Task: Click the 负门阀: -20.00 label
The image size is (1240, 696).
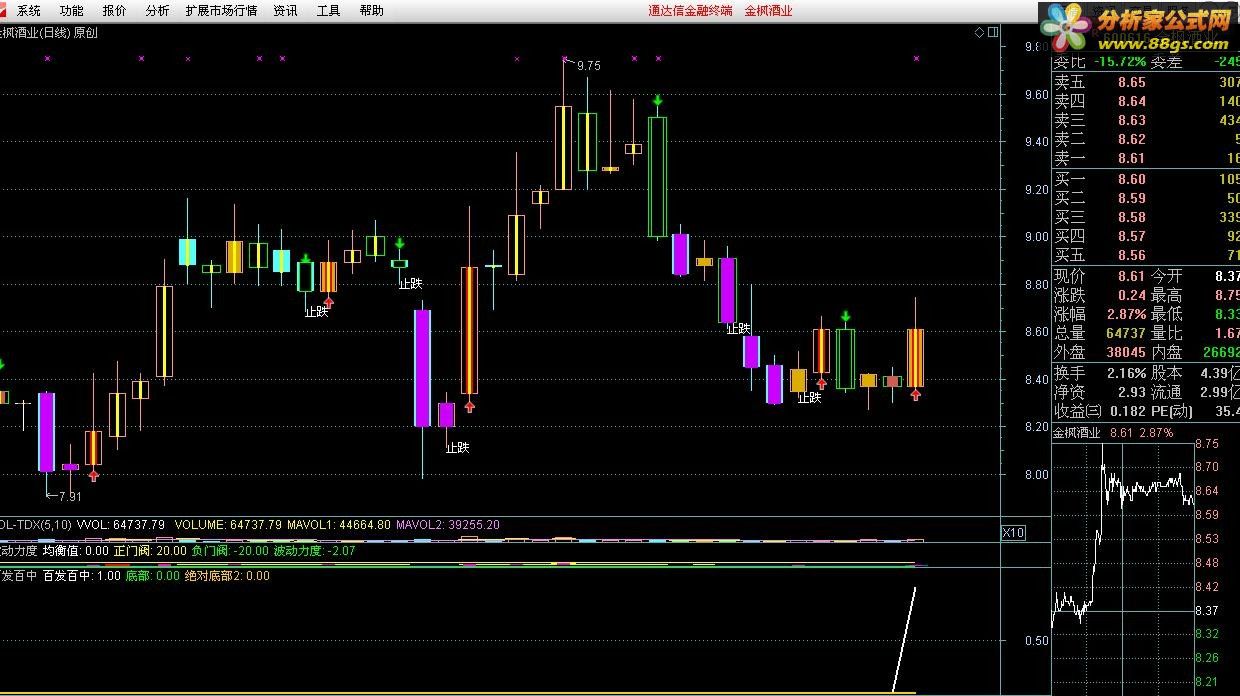Action: (x=230, y=551)
